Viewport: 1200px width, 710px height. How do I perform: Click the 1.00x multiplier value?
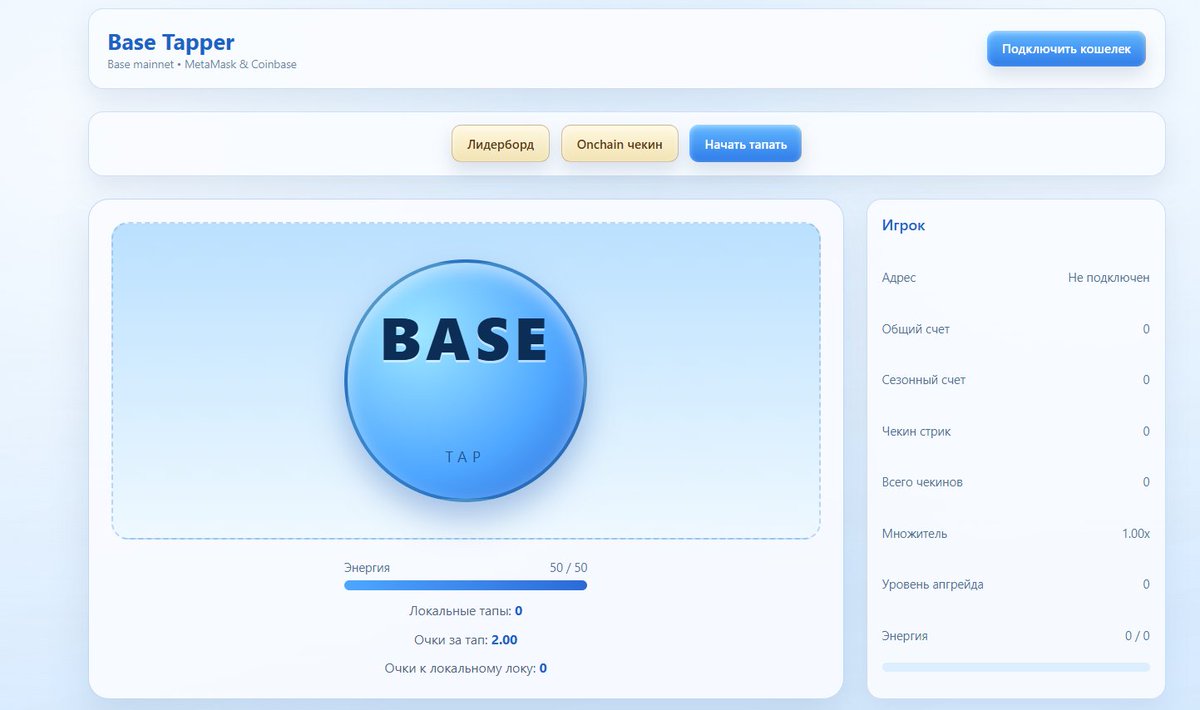1136,534
